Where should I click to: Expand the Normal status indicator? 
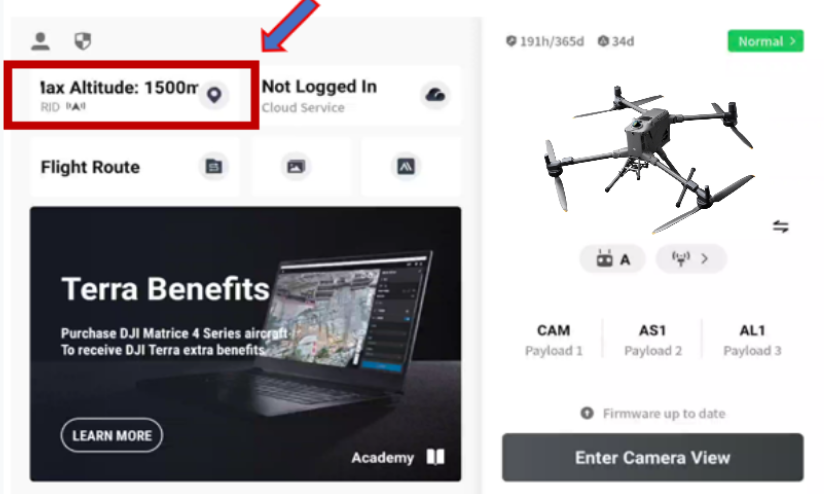765,41
